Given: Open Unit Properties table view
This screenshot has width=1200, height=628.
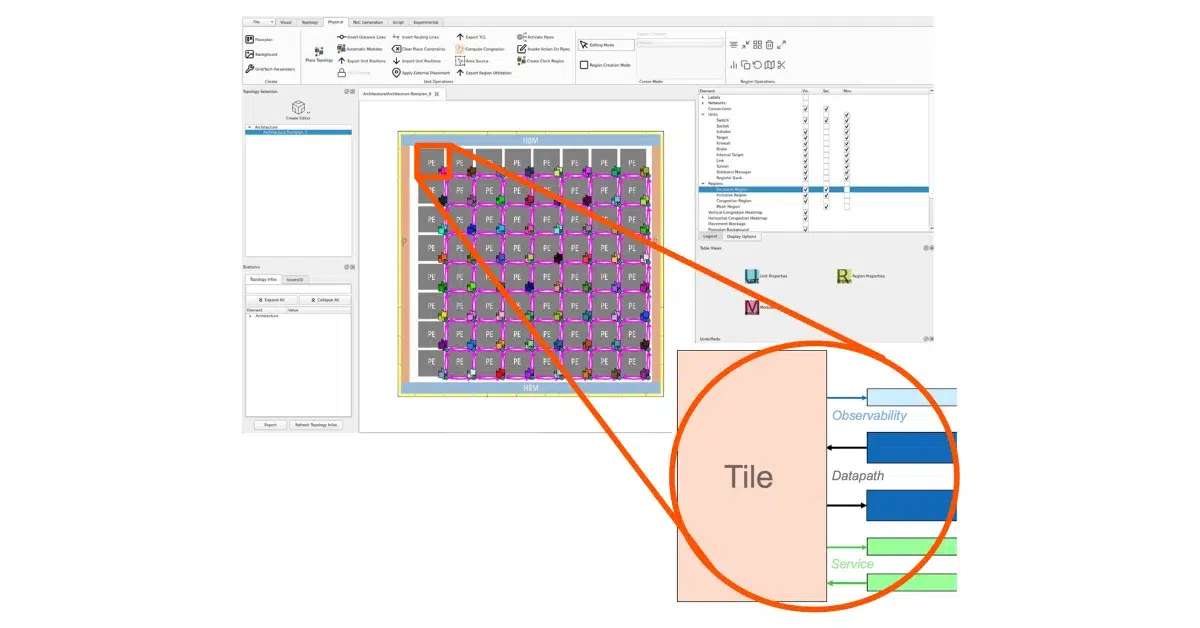Looking at the screenshot, I should pos(766,276).
